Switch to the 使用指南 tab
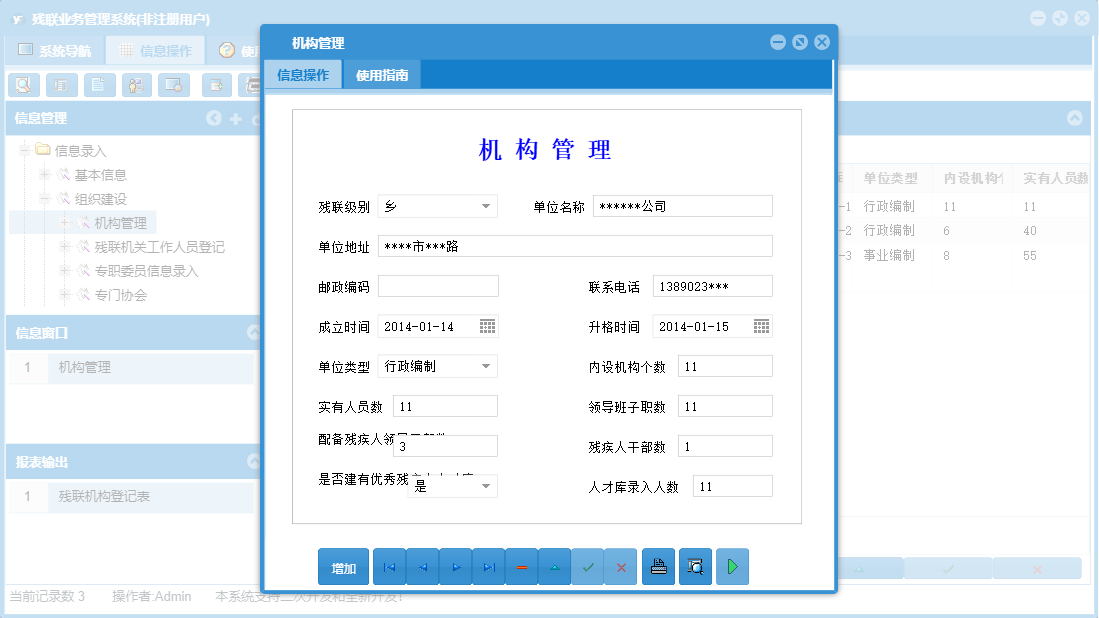Viewport: 1099px width, 618px height. coord(381,74)
